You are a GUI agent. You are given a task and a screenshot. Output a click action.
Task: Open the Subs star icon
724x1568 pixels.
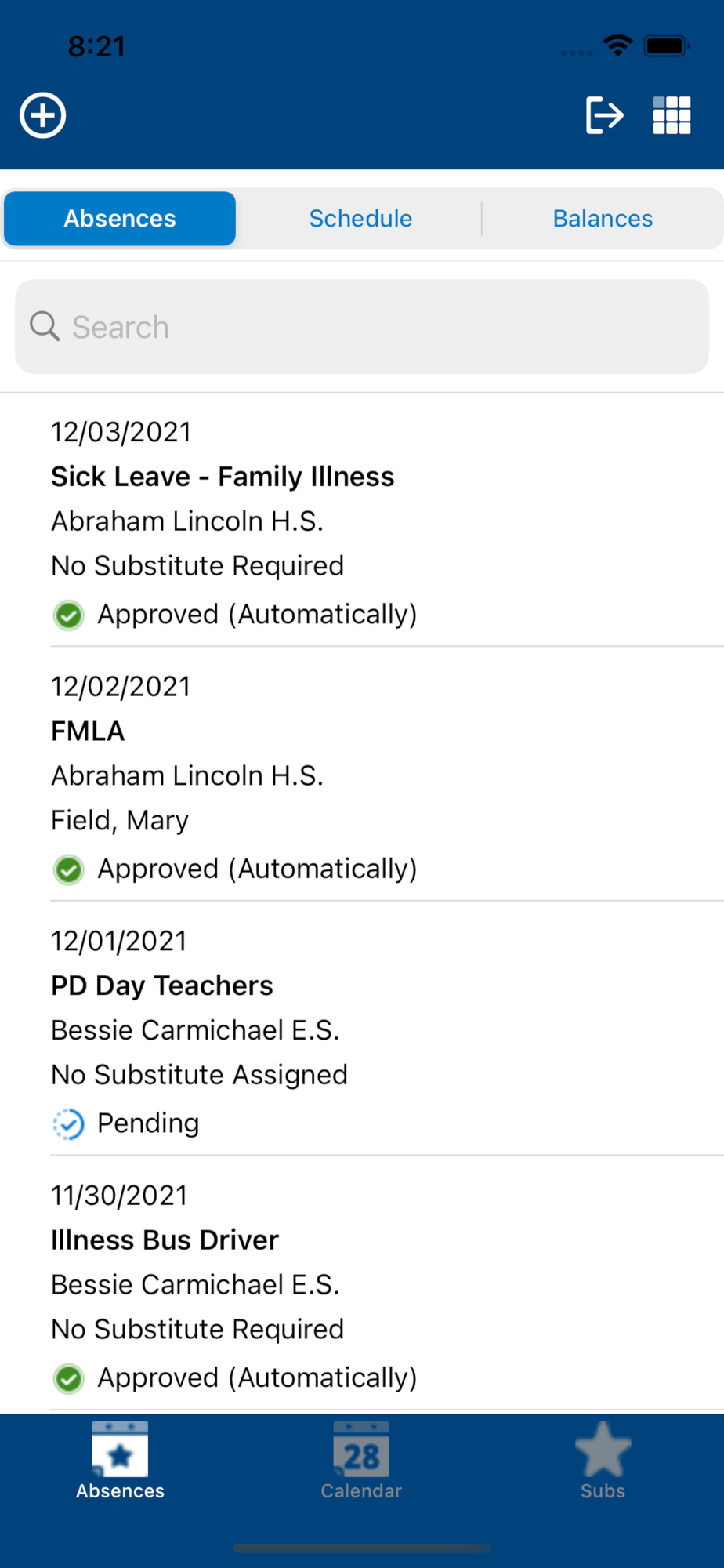pos(603,1450)
